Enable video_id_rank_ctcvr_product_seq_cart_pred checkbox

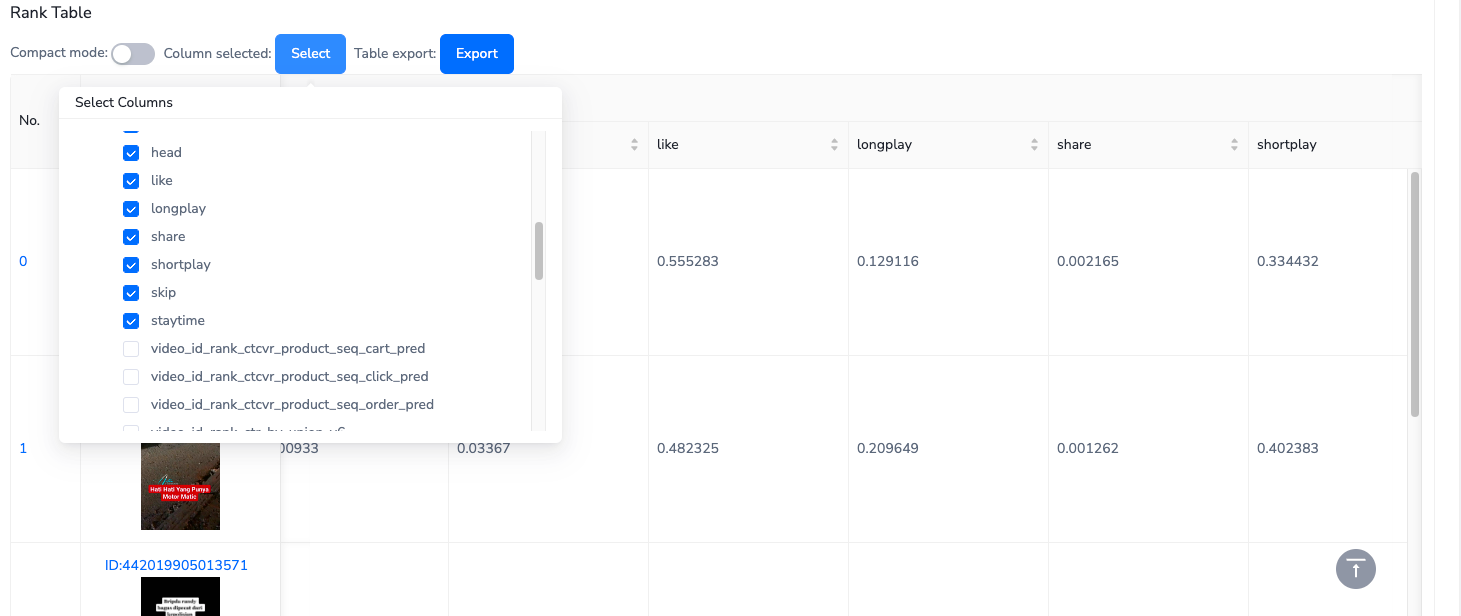(x=131, y=349)
